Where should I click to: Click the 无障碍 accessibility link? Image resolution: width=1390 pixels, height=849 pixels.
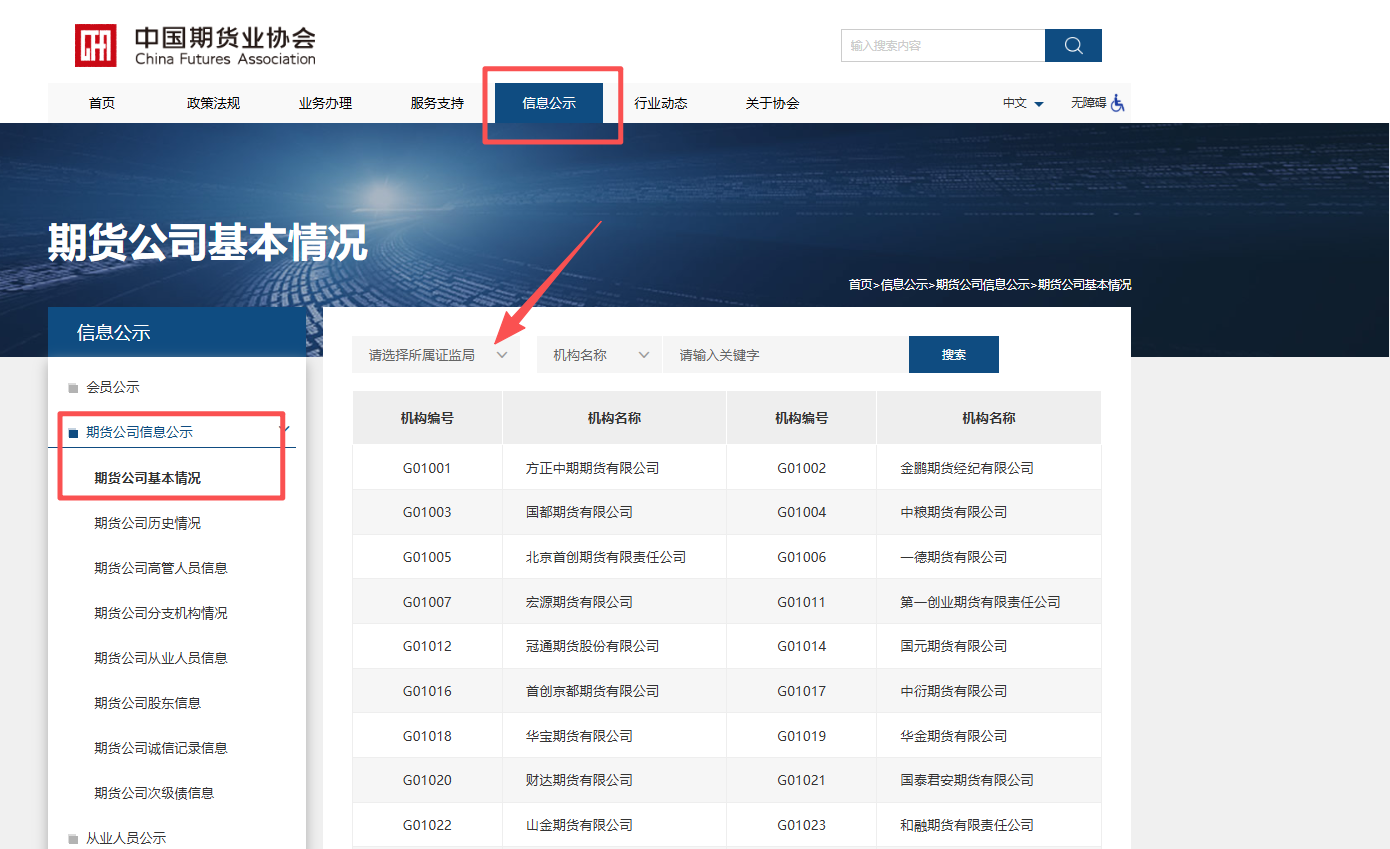pos(1089,103)
